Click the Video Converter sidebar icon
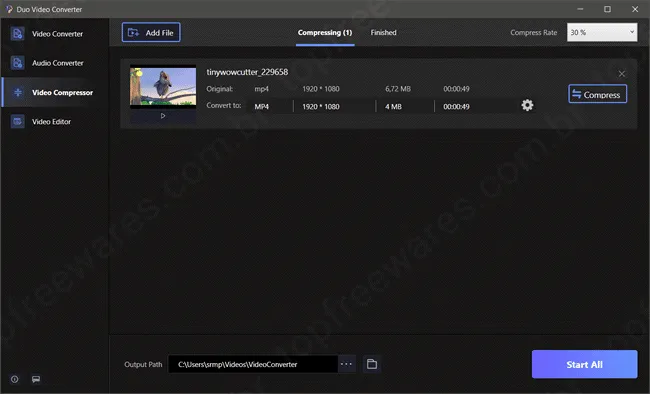Image resolution: width=650 pixels, height=394 pixels. tap(17, 34)
